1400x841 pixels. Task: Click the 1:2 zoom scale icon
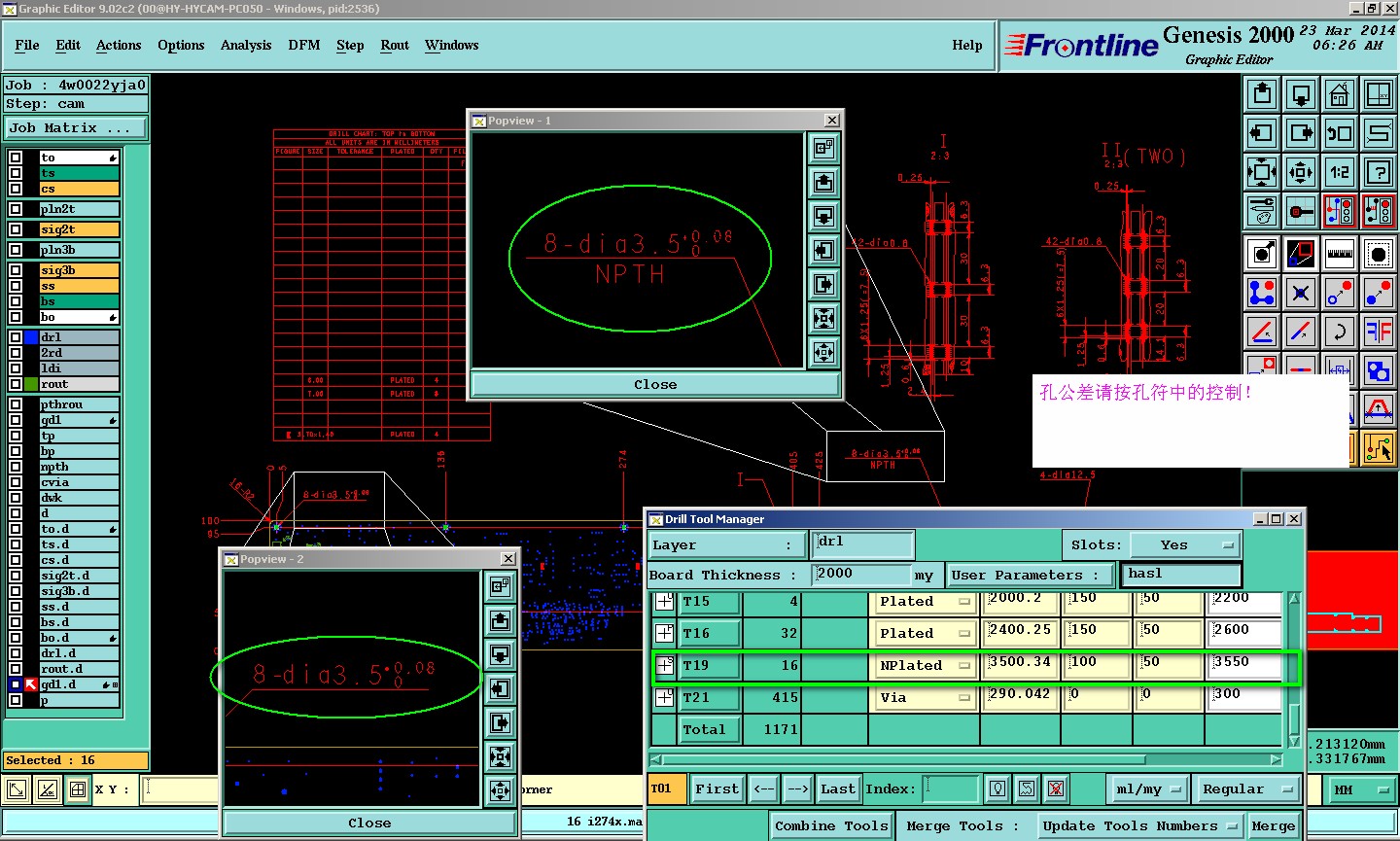tap(1340, 172)
